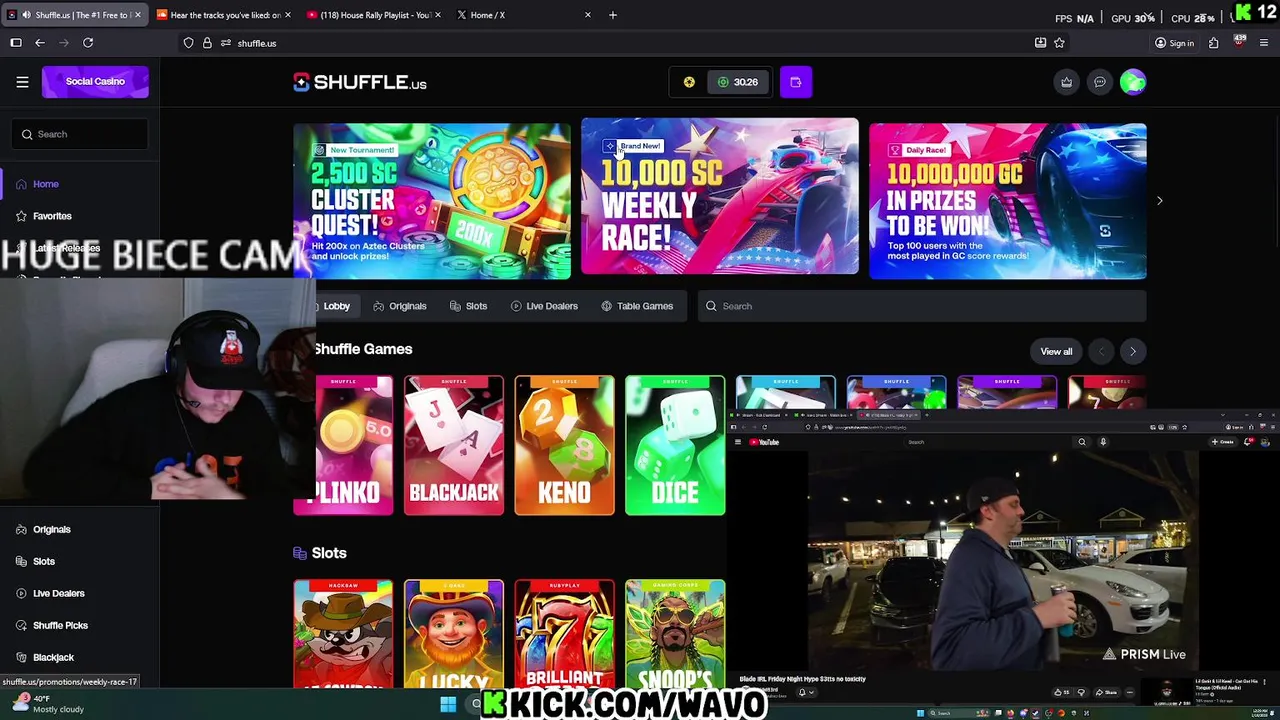Open the Lucky slot tile

(x=454, y=634)
